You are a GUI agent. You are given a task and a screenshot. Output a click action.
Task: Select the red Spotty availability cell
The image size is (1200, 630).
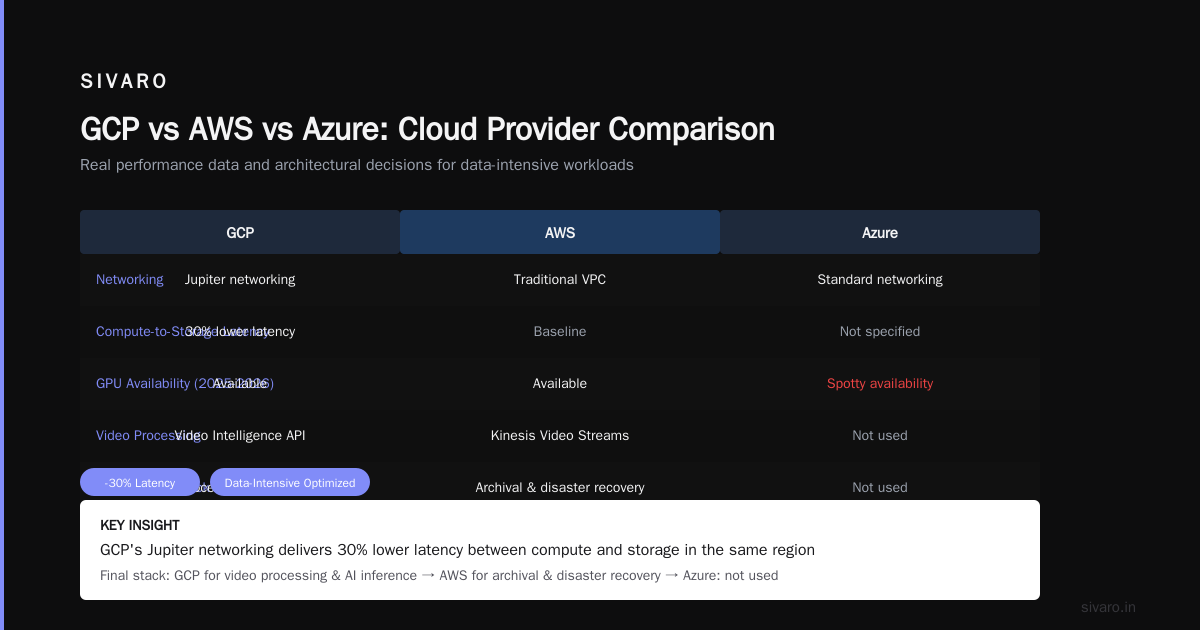(880, 384)
